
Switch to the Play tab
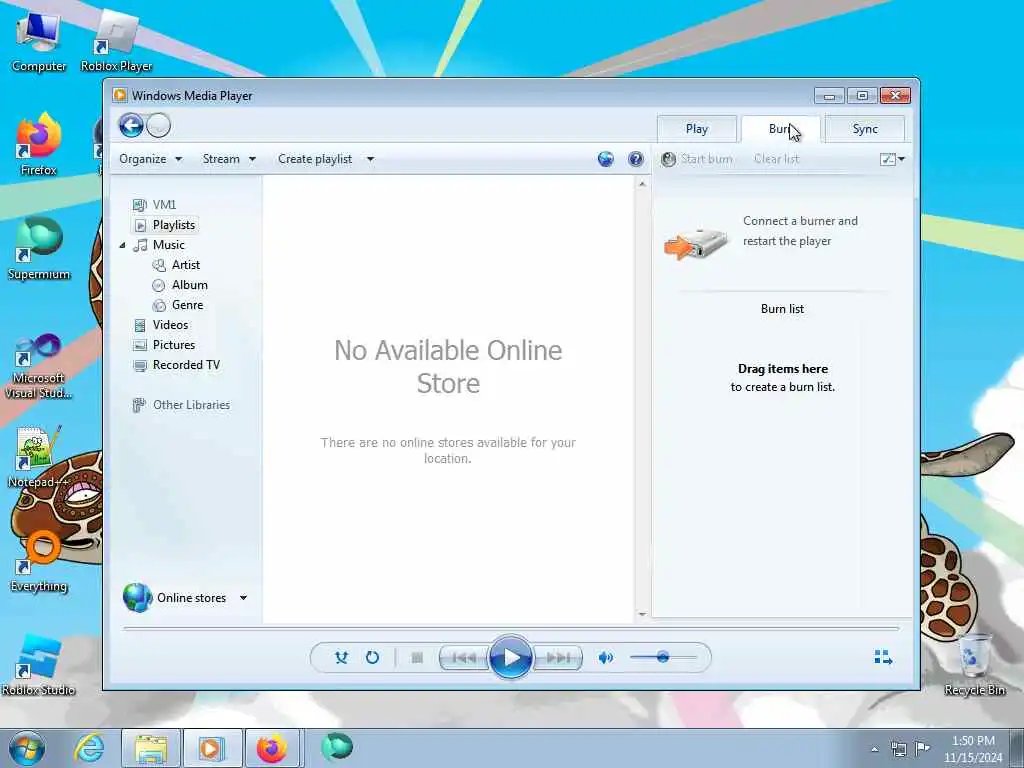tap(697, 129)
